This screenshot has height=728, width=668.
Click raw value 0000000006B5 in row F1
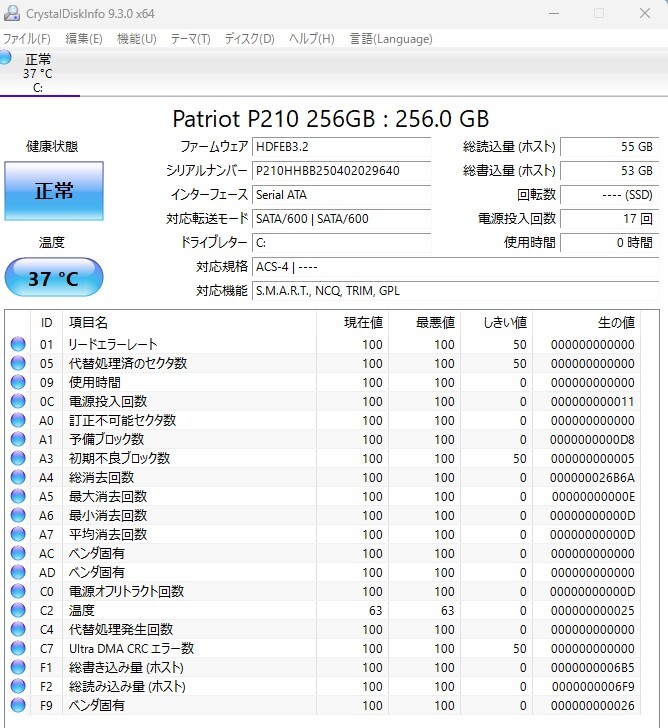592,667
